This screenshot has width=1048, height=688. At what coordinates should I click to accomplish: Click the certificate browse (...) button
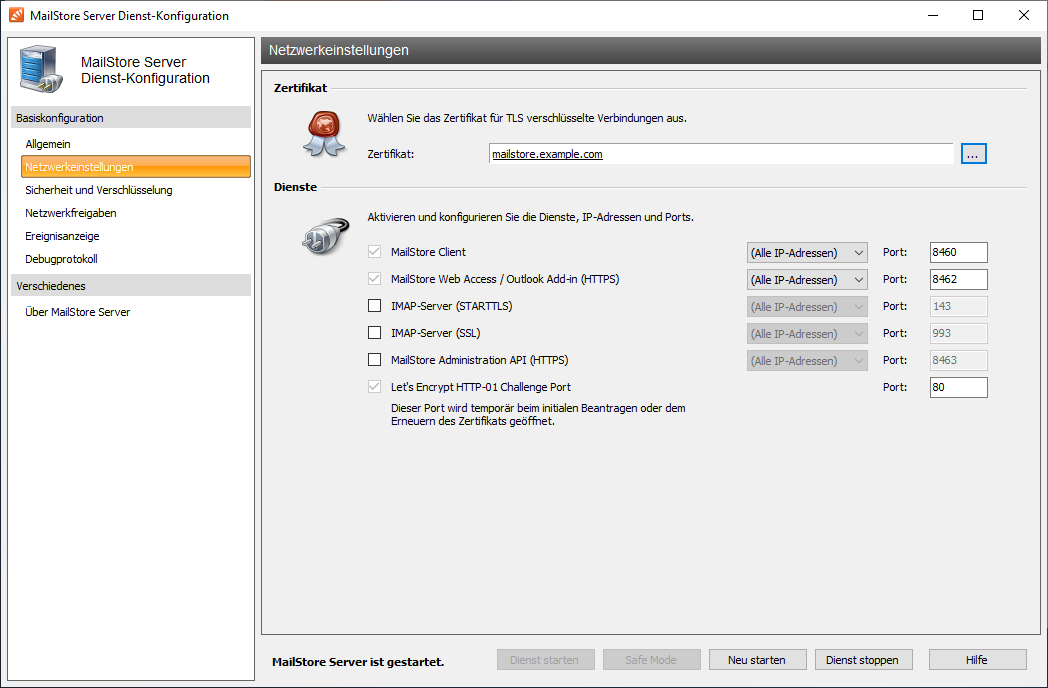[x=974, y=154]
